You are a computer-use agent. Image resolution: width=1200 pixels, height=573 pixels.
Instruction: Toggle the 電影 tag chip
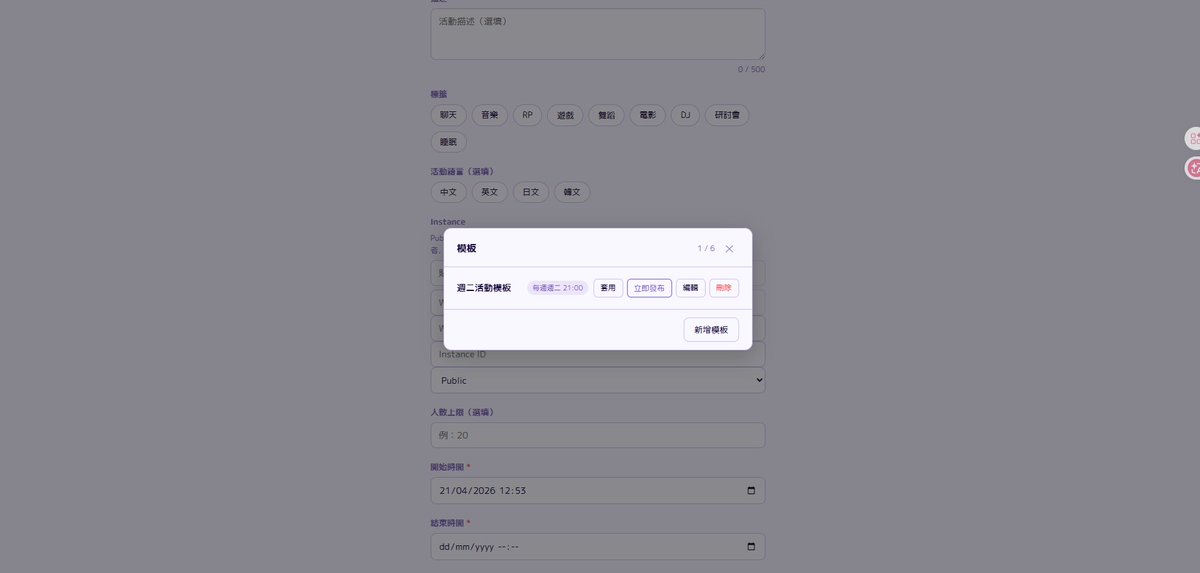648,115
